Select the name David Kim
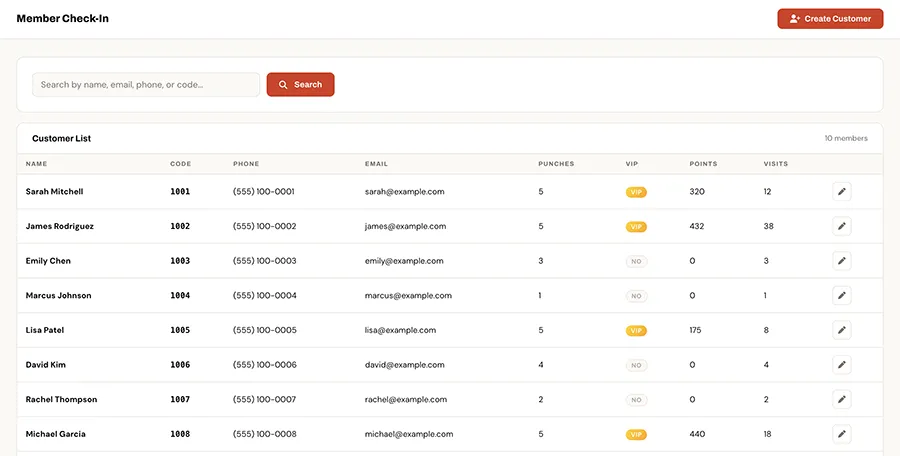 coord(46,365)
